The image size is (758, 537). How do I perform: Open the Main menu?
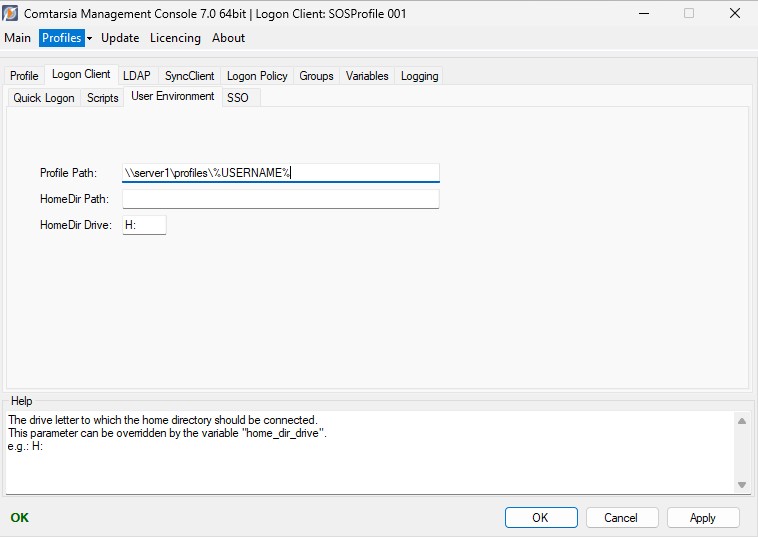pyautogui.click(x=18, y=38)
